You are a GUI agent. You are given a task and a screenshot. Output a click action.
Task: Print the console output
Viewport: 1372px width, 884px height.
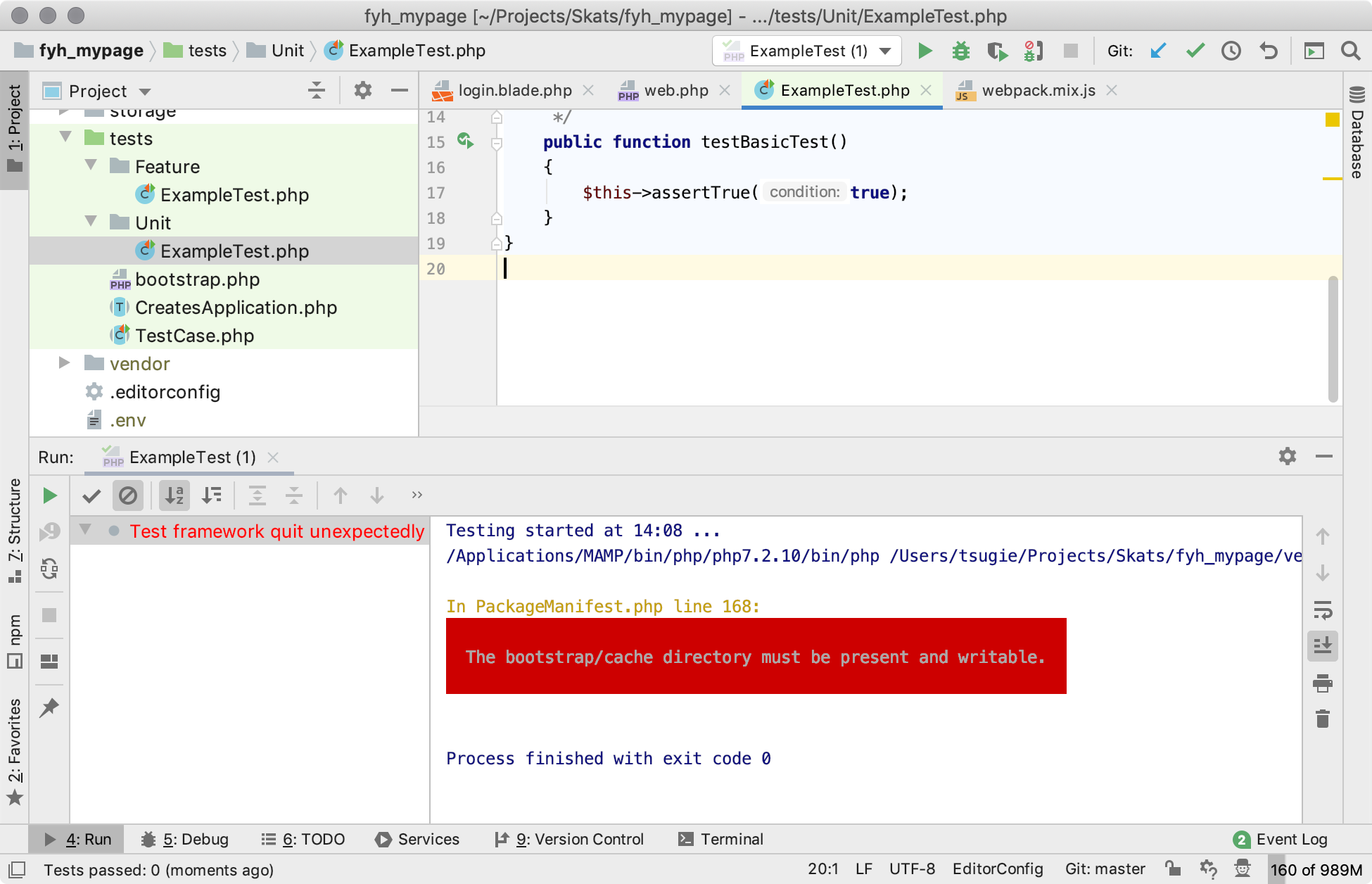tap(1323, 683)
